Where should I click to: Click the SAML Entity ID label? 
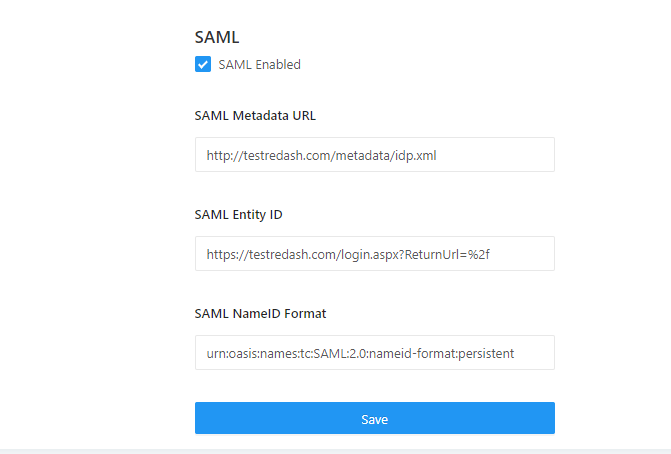[x=238, y=214]
